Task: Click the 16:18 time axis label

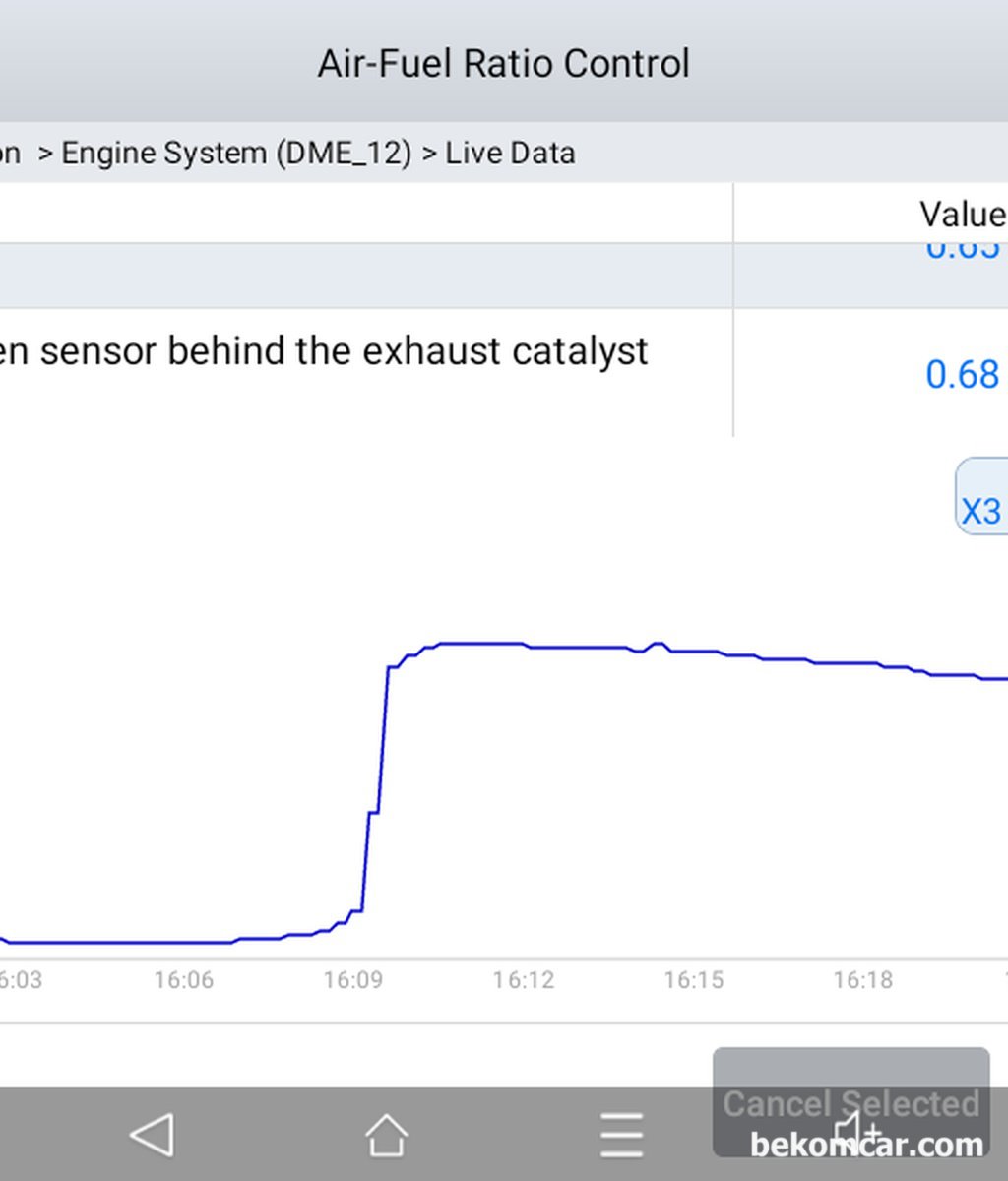Action: pyautogui.click(x=863, y=980)
